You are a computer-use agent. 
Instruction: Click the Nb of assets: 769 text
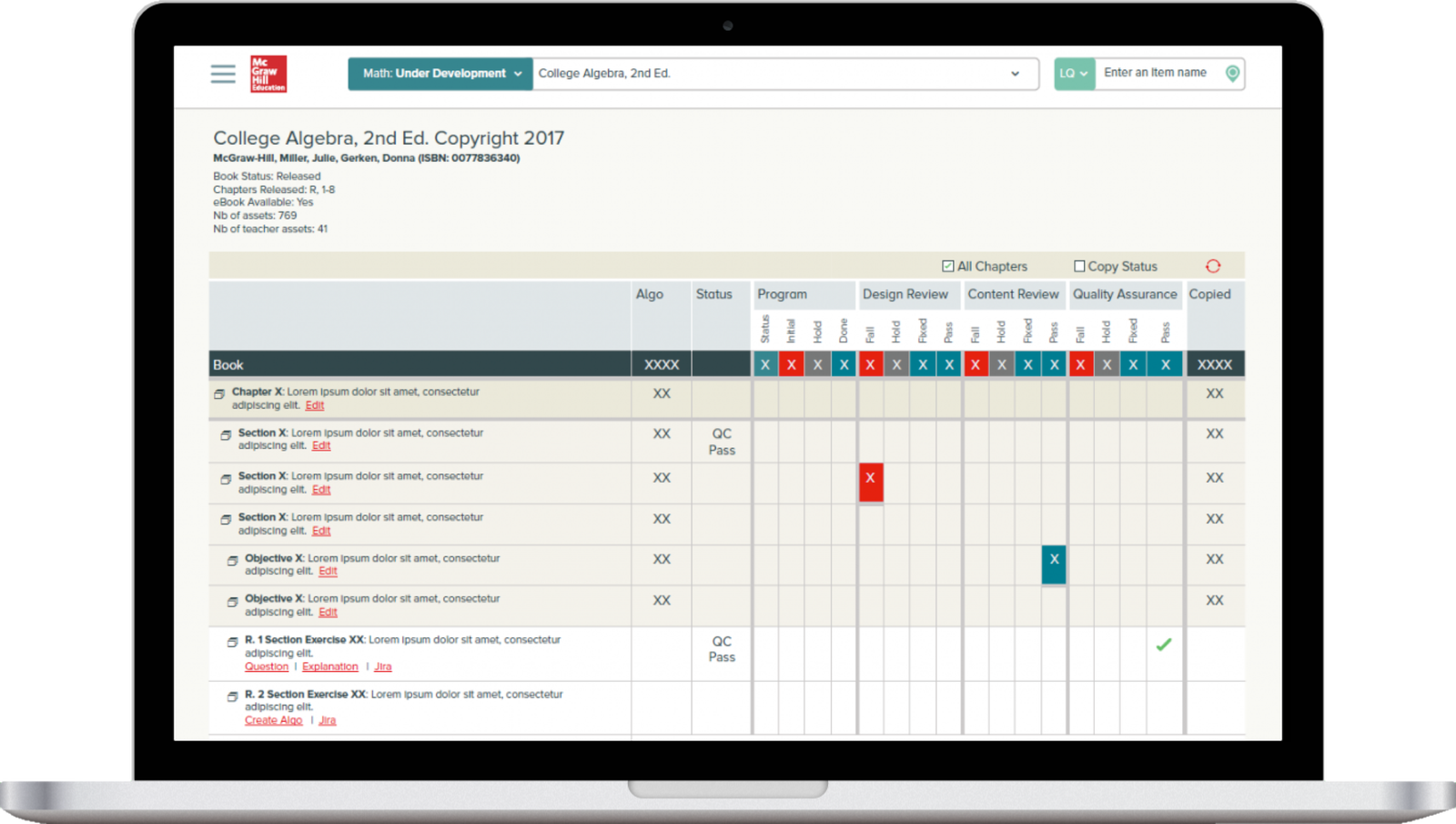click(x=255, y=216)
